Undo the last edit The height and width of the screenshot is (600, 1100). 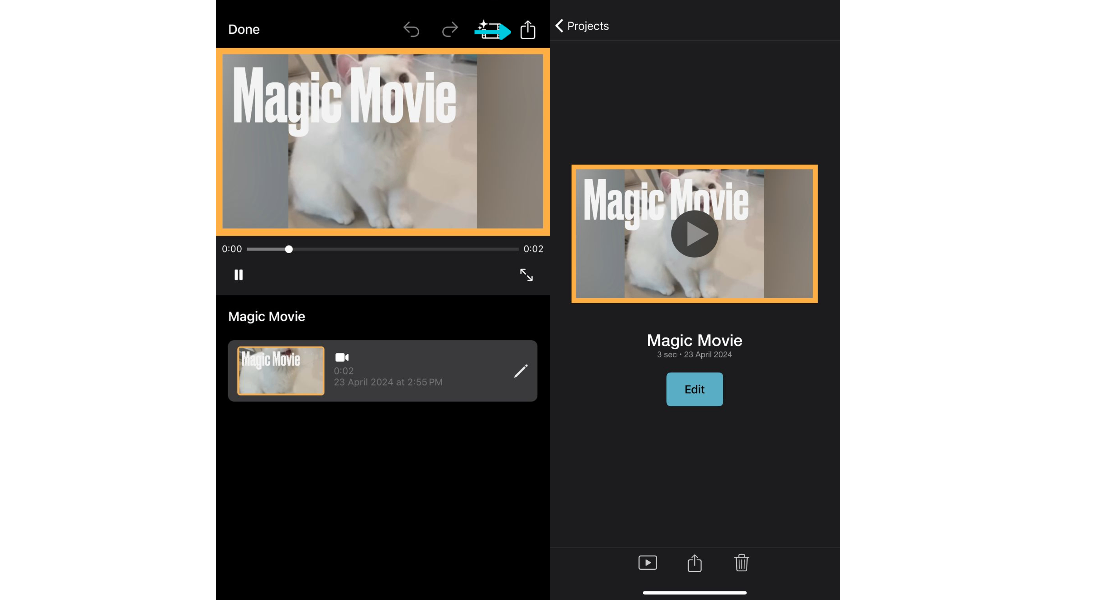[412, 29]
